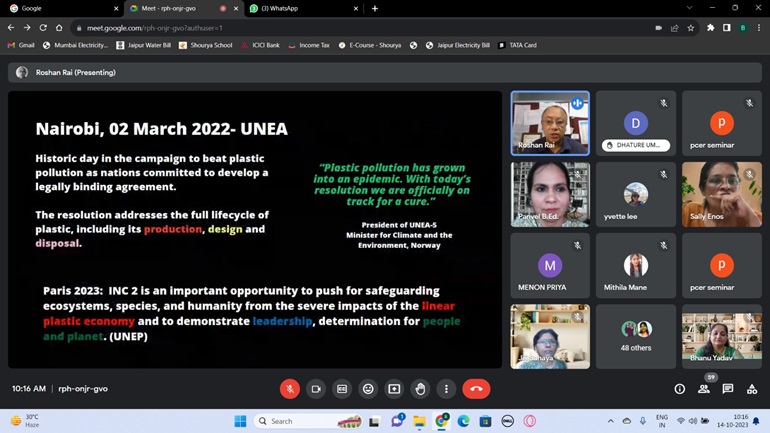The image size is (770, 433).
Task: Show the people participants panel
Action: [704, 389]
